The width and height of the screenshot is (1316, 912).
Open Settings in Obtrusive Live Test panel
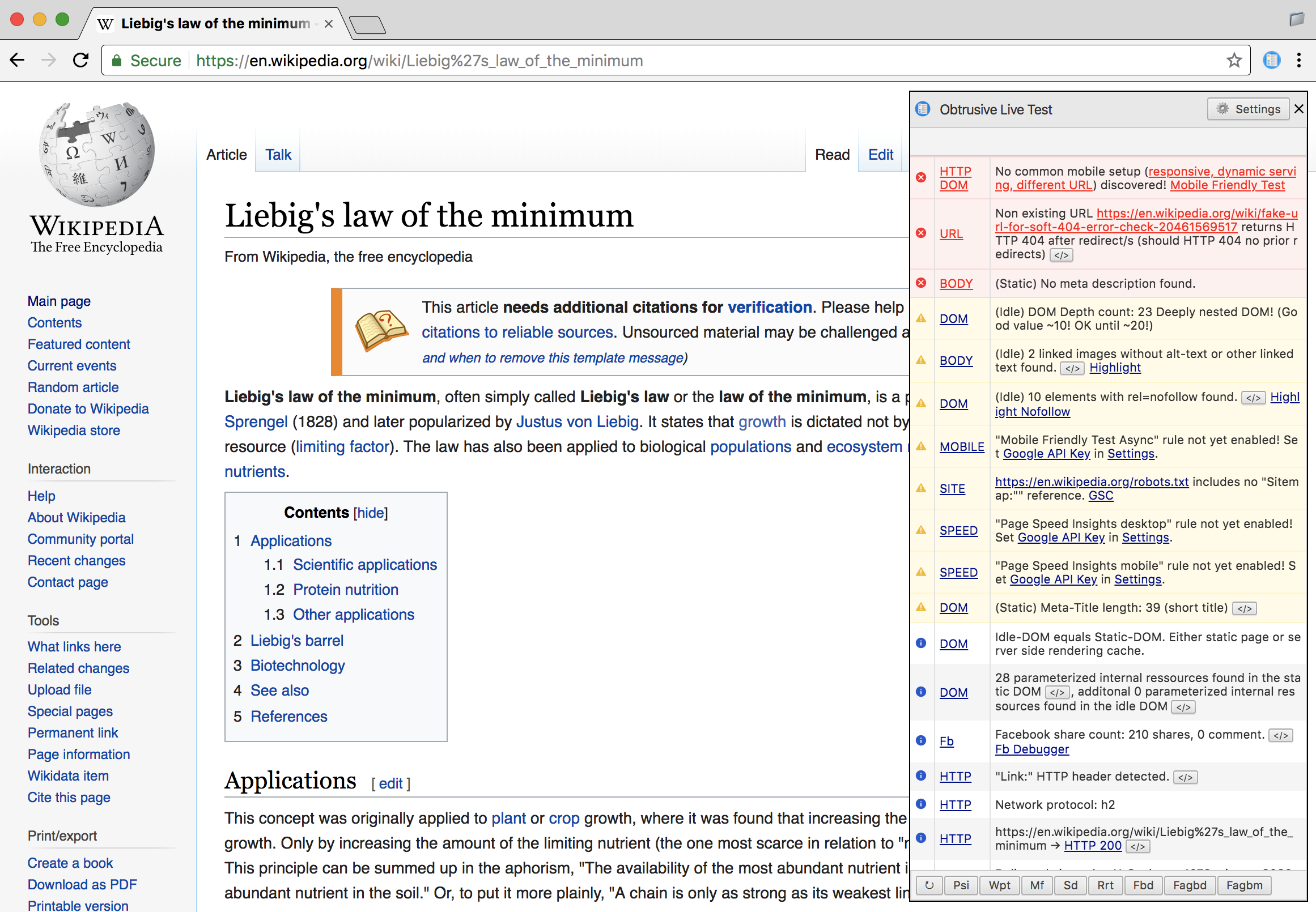[1248, 109]
